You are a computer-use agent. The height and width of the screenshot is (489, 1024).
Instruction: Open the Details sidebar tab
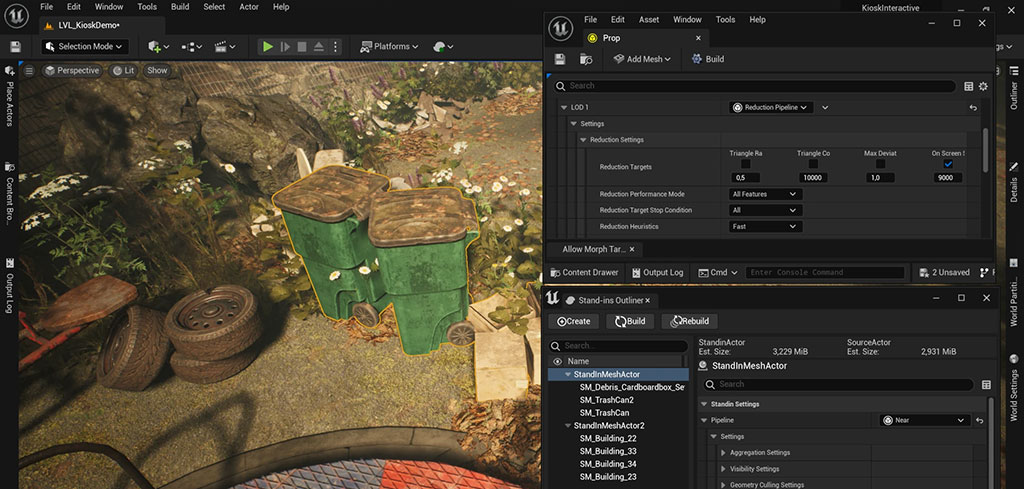(1014, 182)
